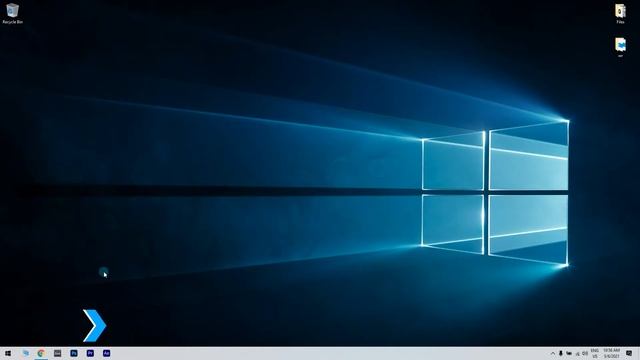Open the clock and date flyout
Viewport: 640px width, 360px height.
pos(611,353)
